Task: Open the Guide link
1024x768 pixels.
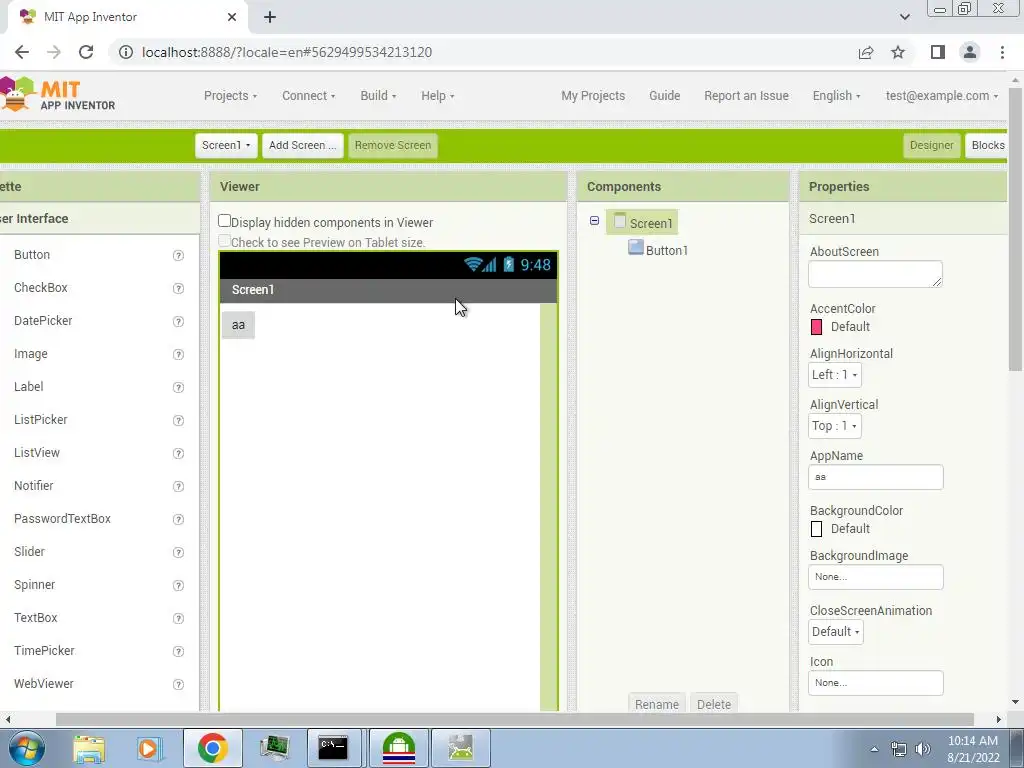Action: click(664, 95)
